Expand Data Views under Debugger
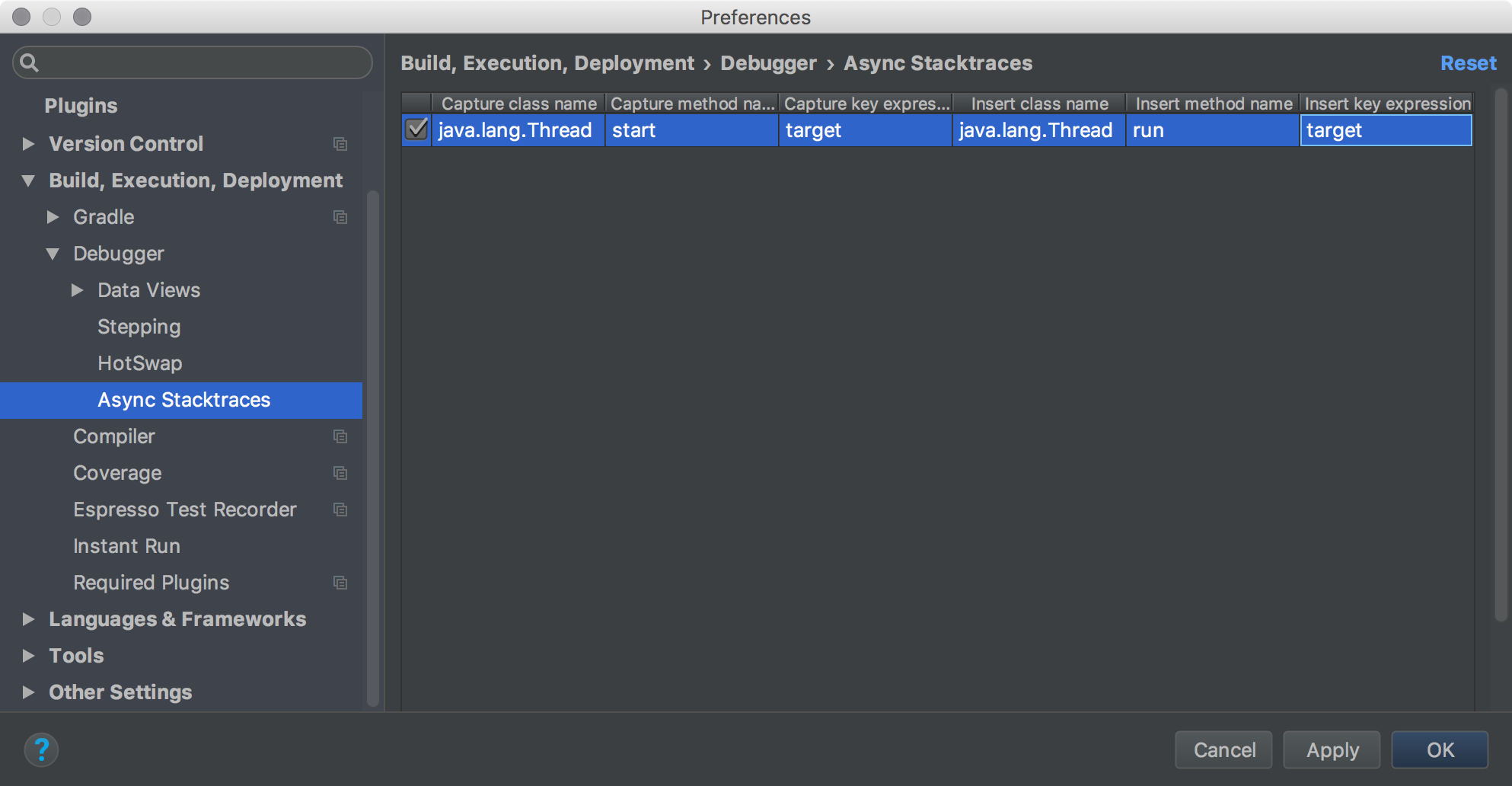The width and height of the screenshot is (1512, 786). [x=77, y=290]
